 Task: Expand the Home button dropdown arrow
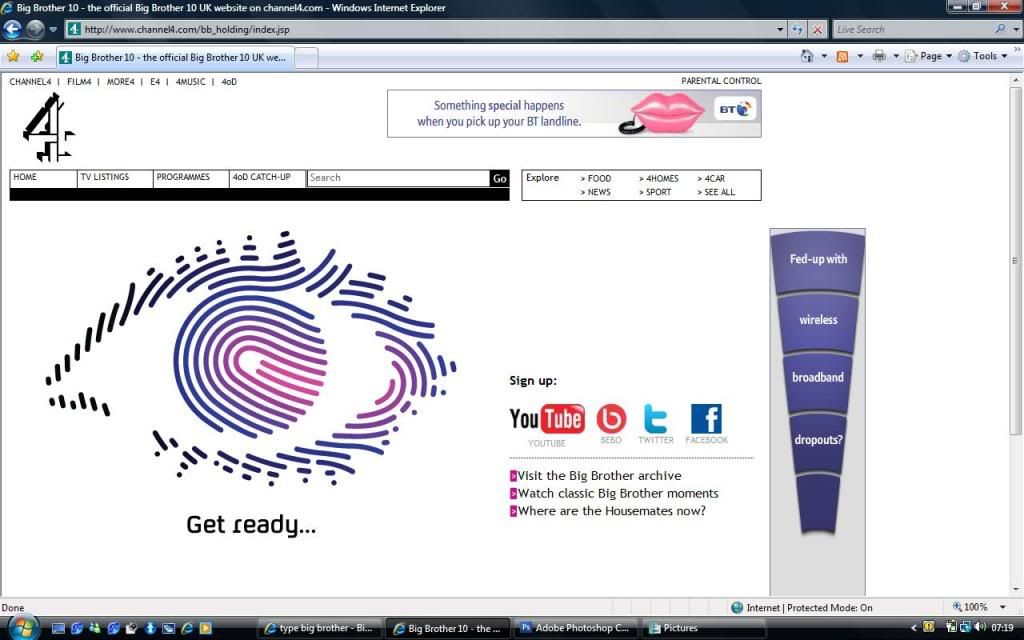tap(824, 56)
